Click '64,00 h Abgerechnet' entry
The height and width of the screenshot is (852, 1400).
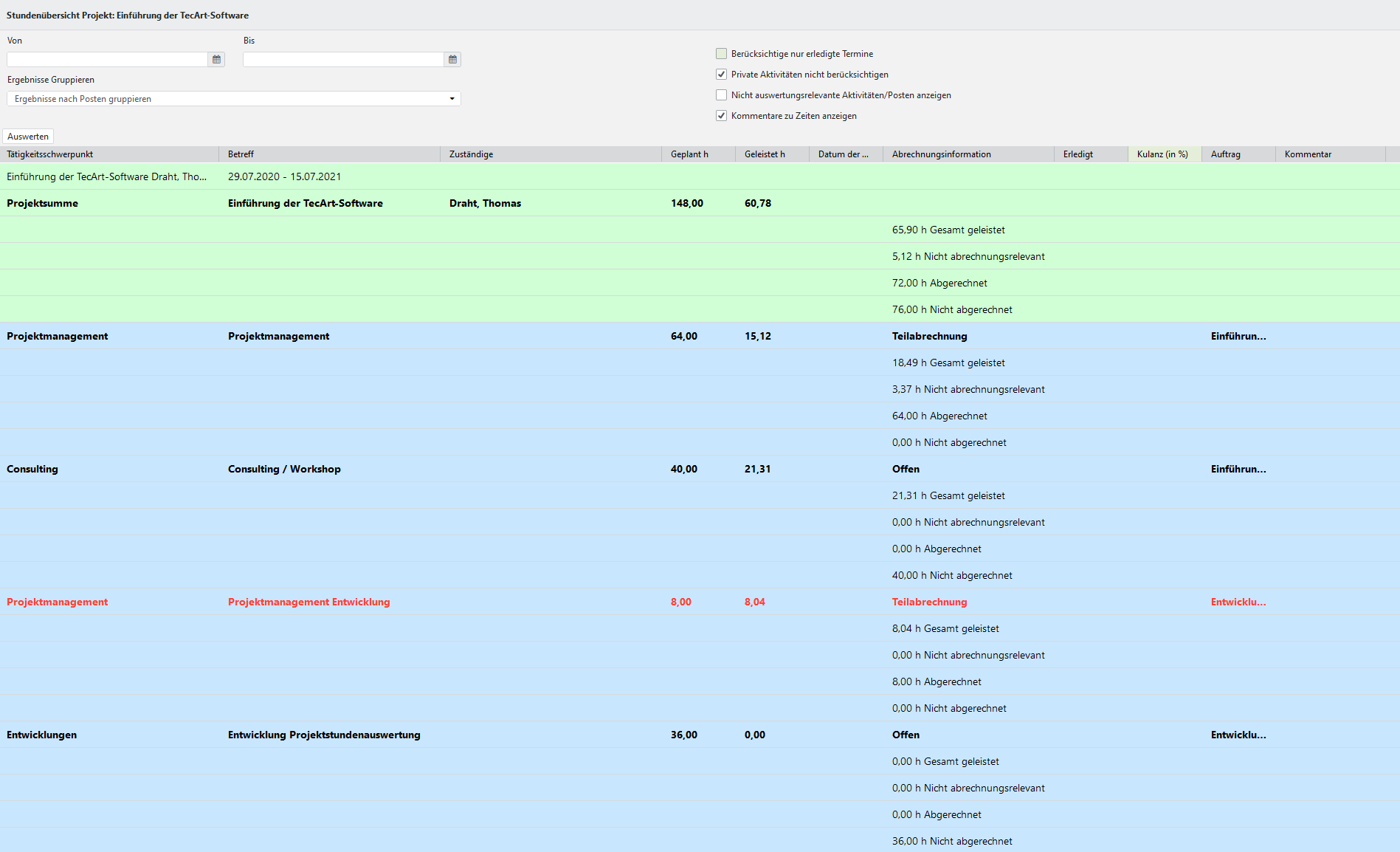tap(939, 416)
